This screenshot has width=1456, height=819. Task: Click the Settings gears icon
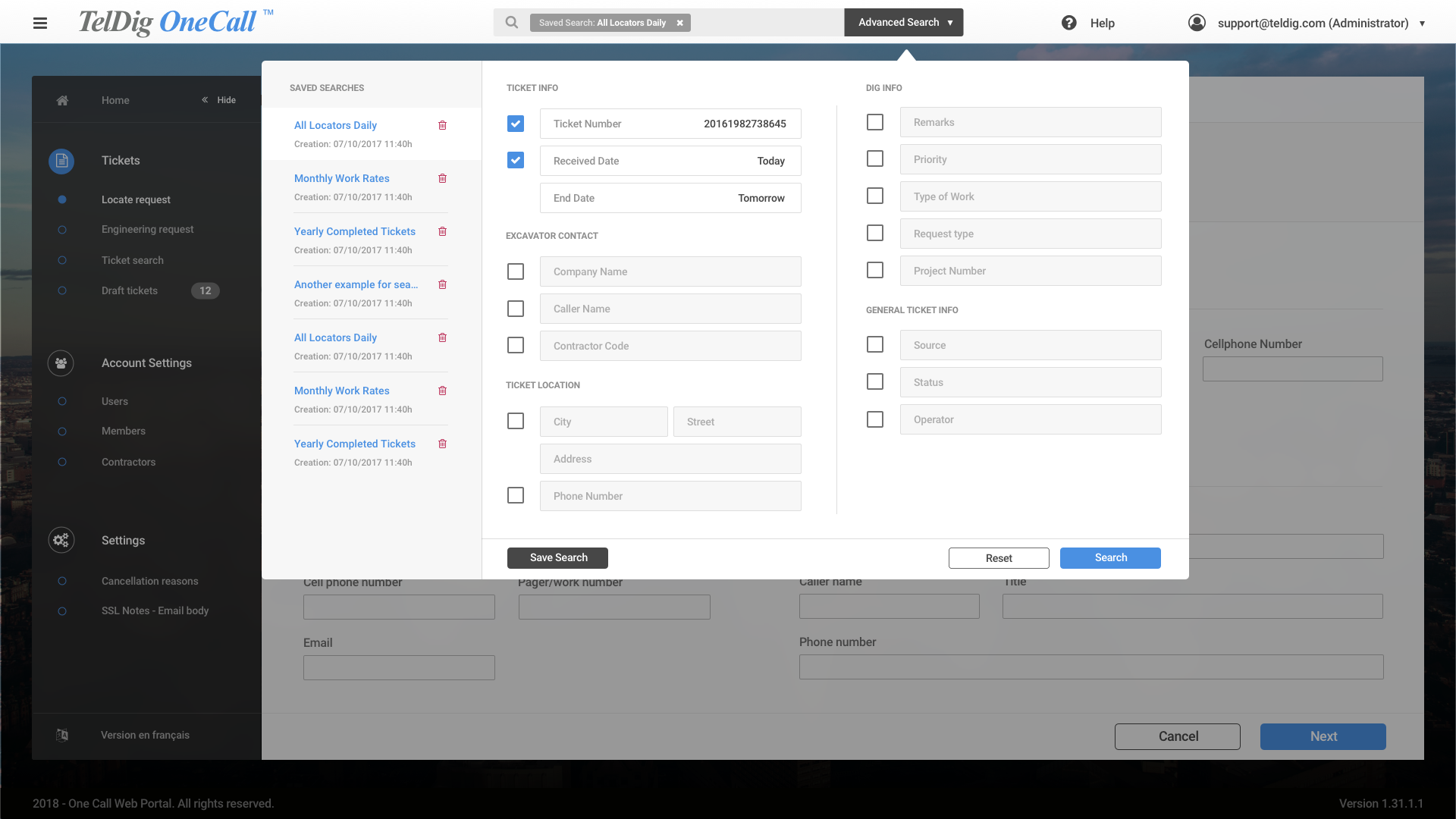tap(61, 540)
